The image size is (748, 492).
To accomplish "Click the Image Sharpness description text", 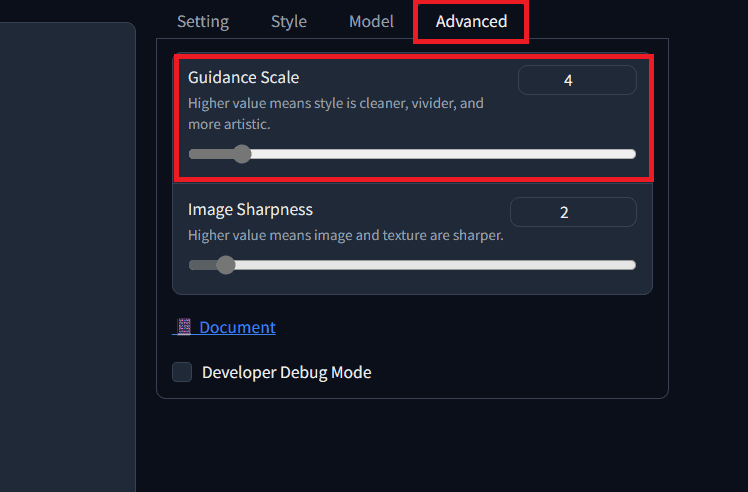I will (x=345, y=236).
